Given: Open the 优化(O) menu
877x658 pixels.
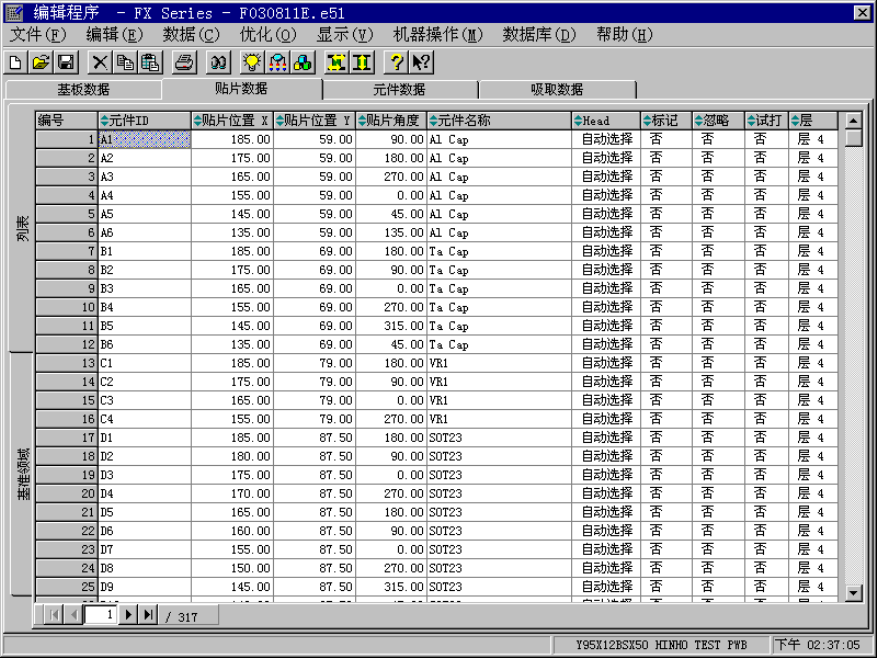Looking at the screenshot, I should click(267, 35).
